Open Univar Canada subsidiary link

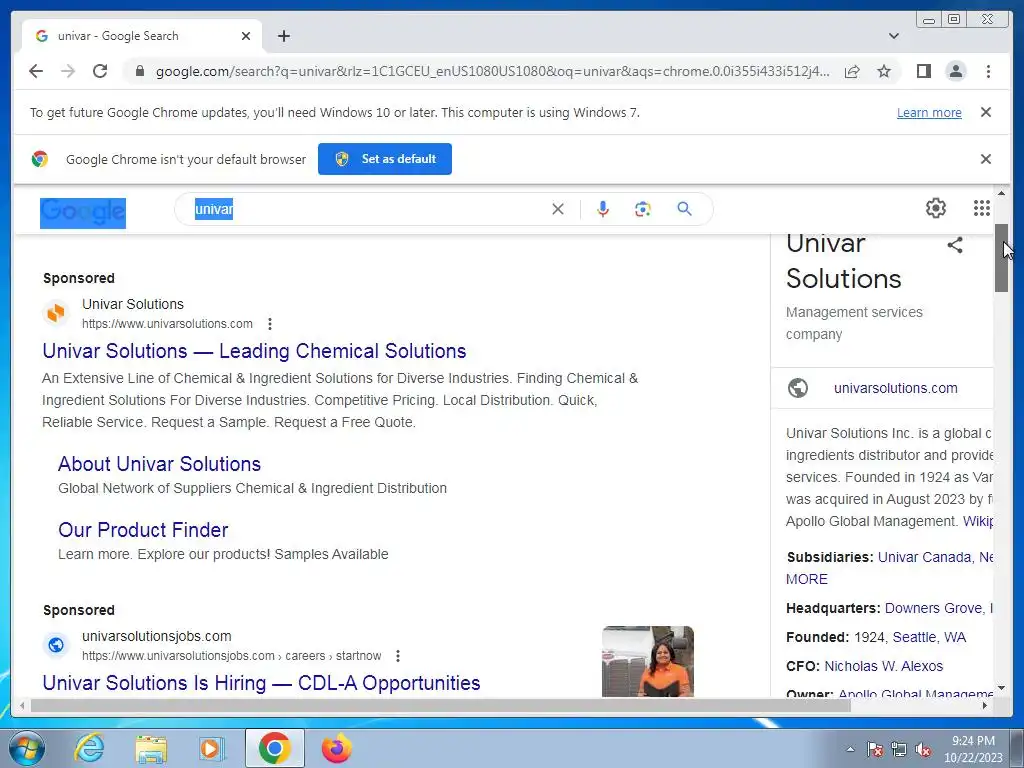click(924, 557)
